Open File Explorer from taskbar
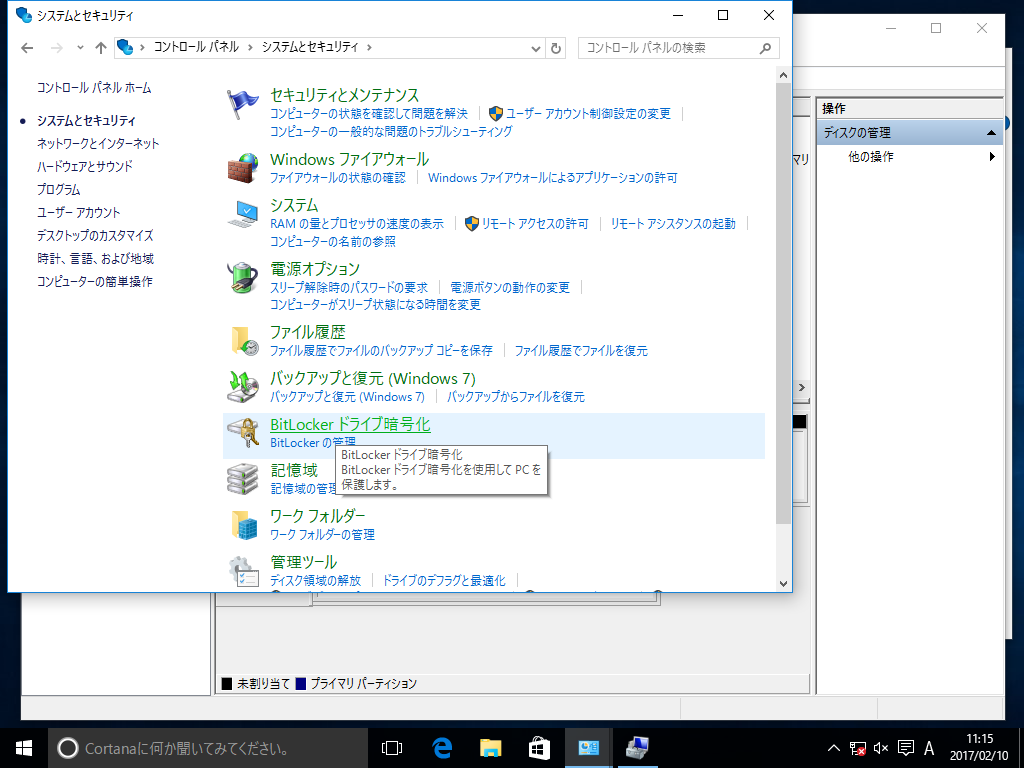The width and height of the screenshot is (1024, 768). click(x=491, y=748)
